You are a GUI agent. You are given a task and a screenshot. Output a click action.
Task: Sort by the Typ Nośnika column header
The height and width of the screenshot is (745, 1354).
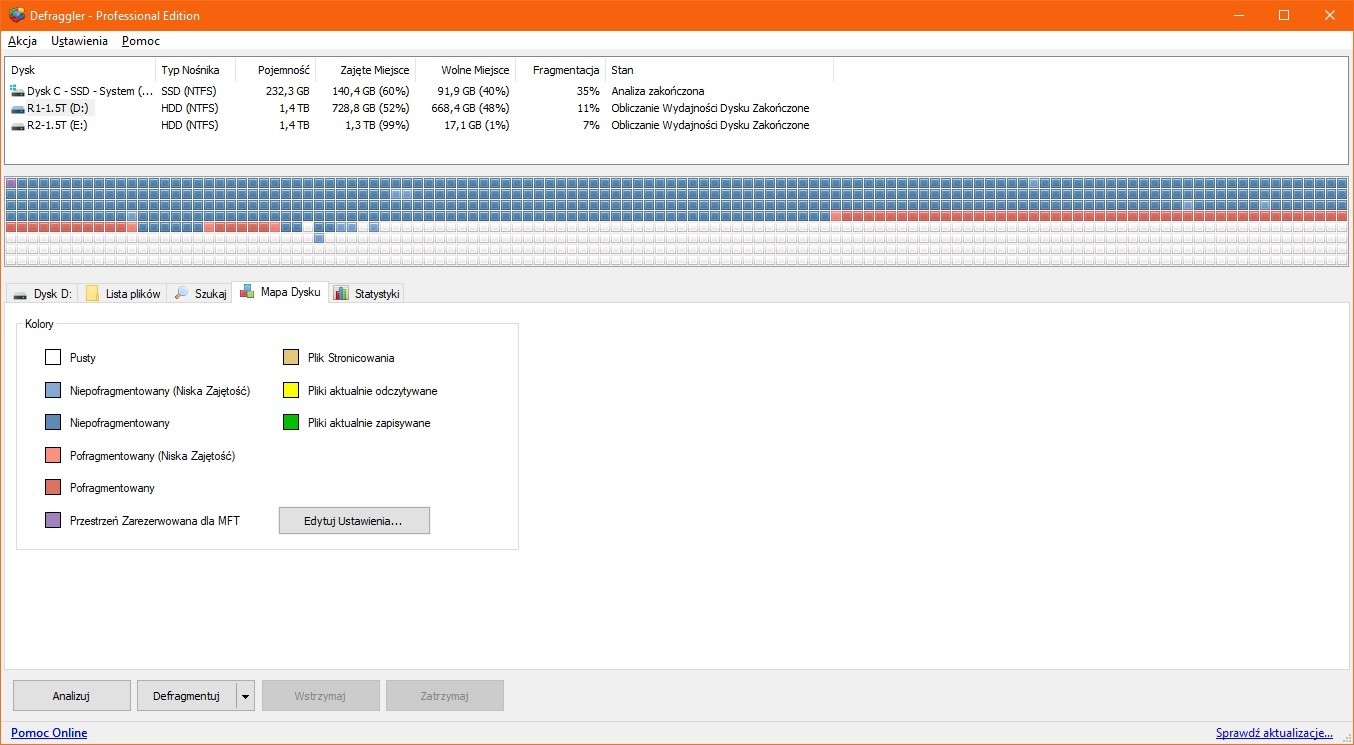195,70
